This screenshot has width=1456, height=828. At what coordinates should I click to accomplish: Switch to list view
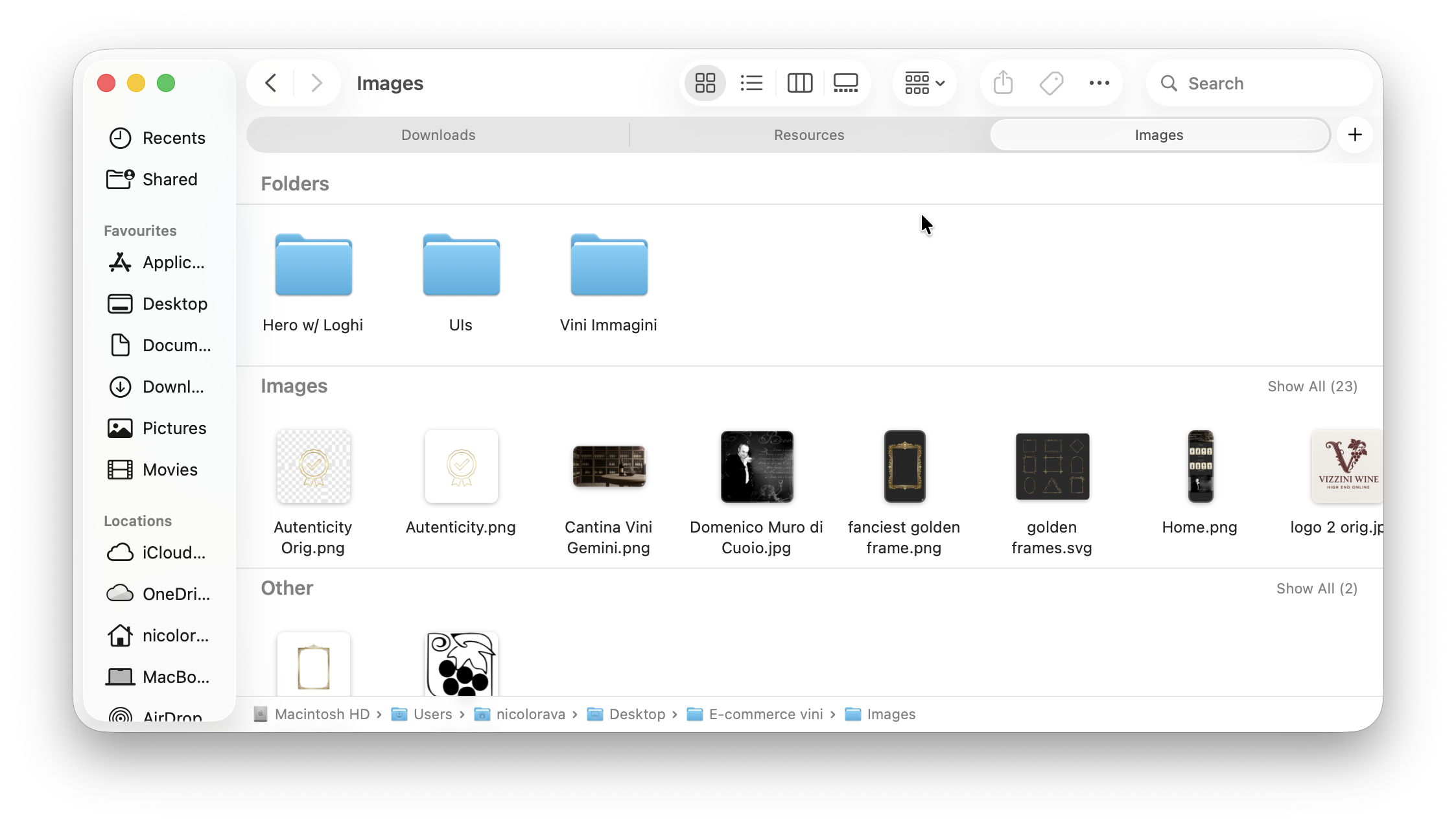tap(751, 83)
